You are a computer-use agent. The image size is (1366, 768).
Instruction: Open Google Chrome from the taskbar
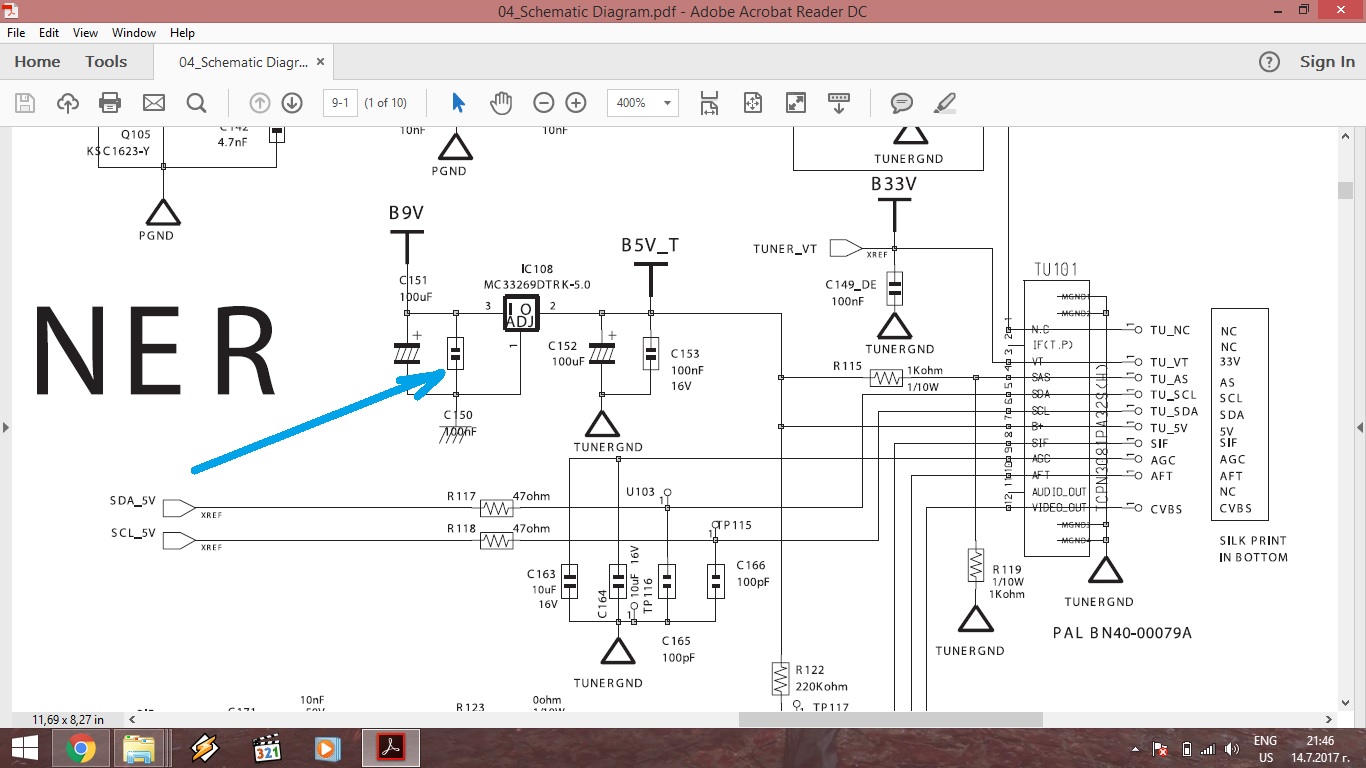click(81, 748)
